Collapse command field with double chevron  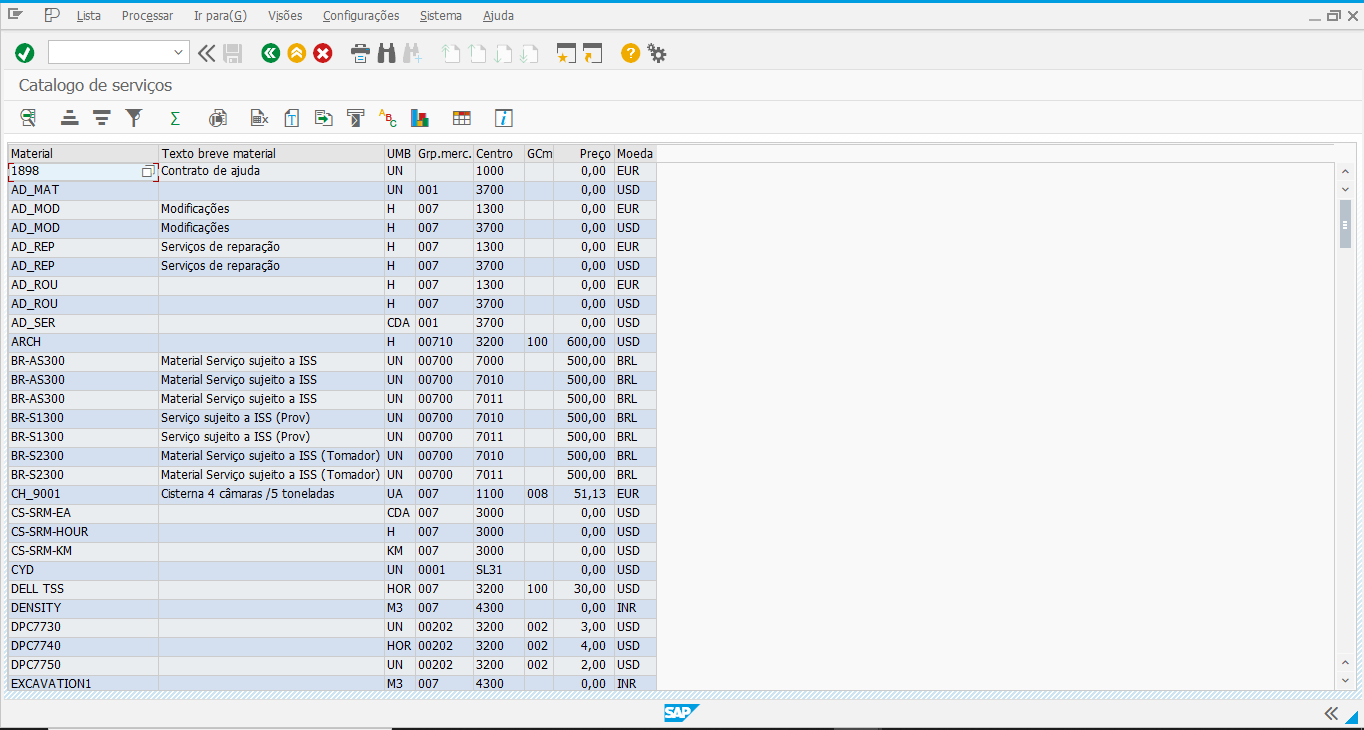pyautogui.click(x=207, y=53)
